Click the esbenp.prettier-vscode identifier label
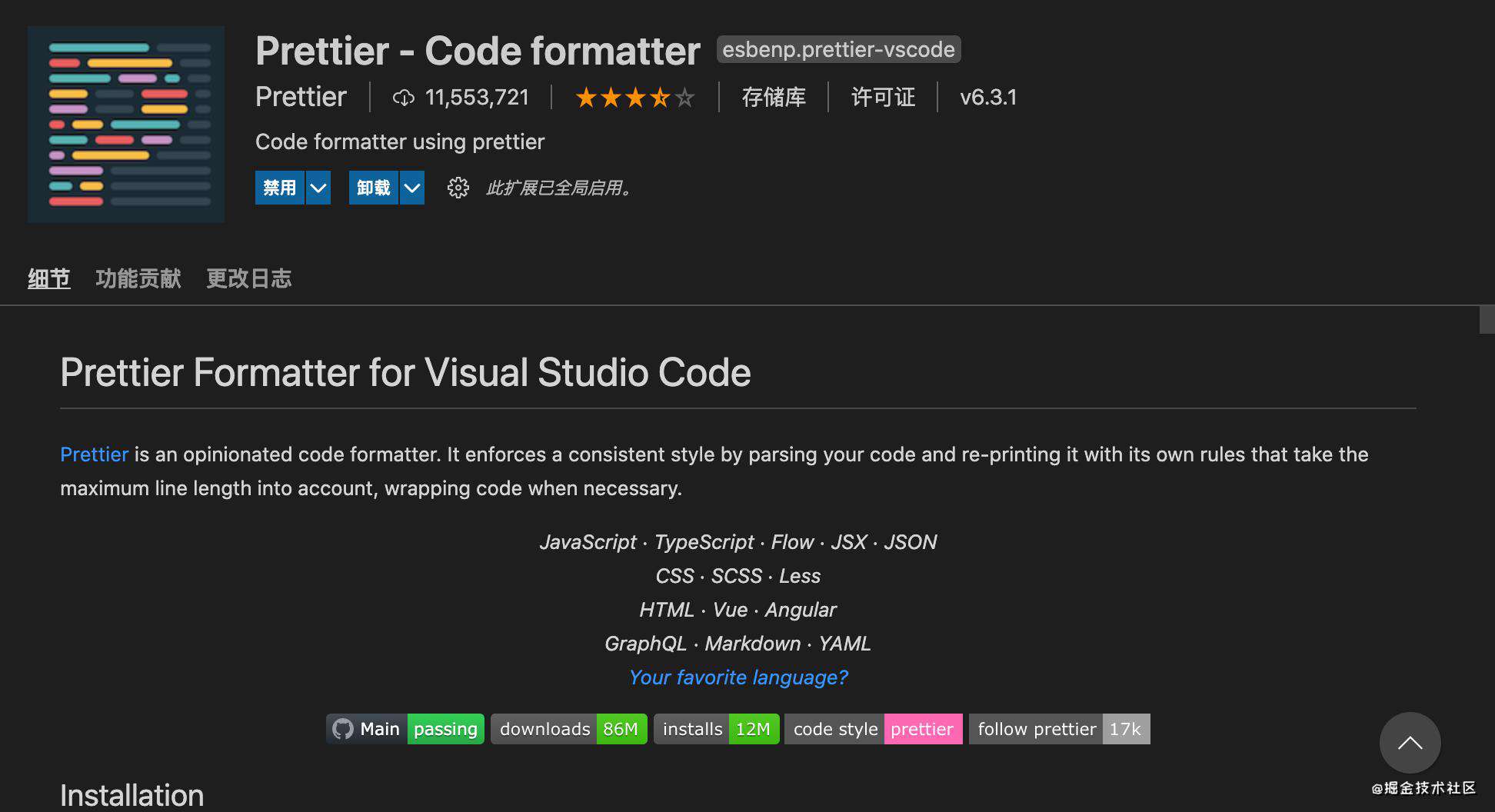 tap(838, 49)
